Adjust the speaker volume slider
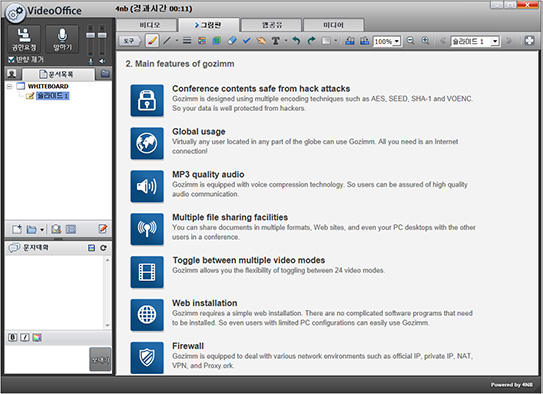 (102, 35)
